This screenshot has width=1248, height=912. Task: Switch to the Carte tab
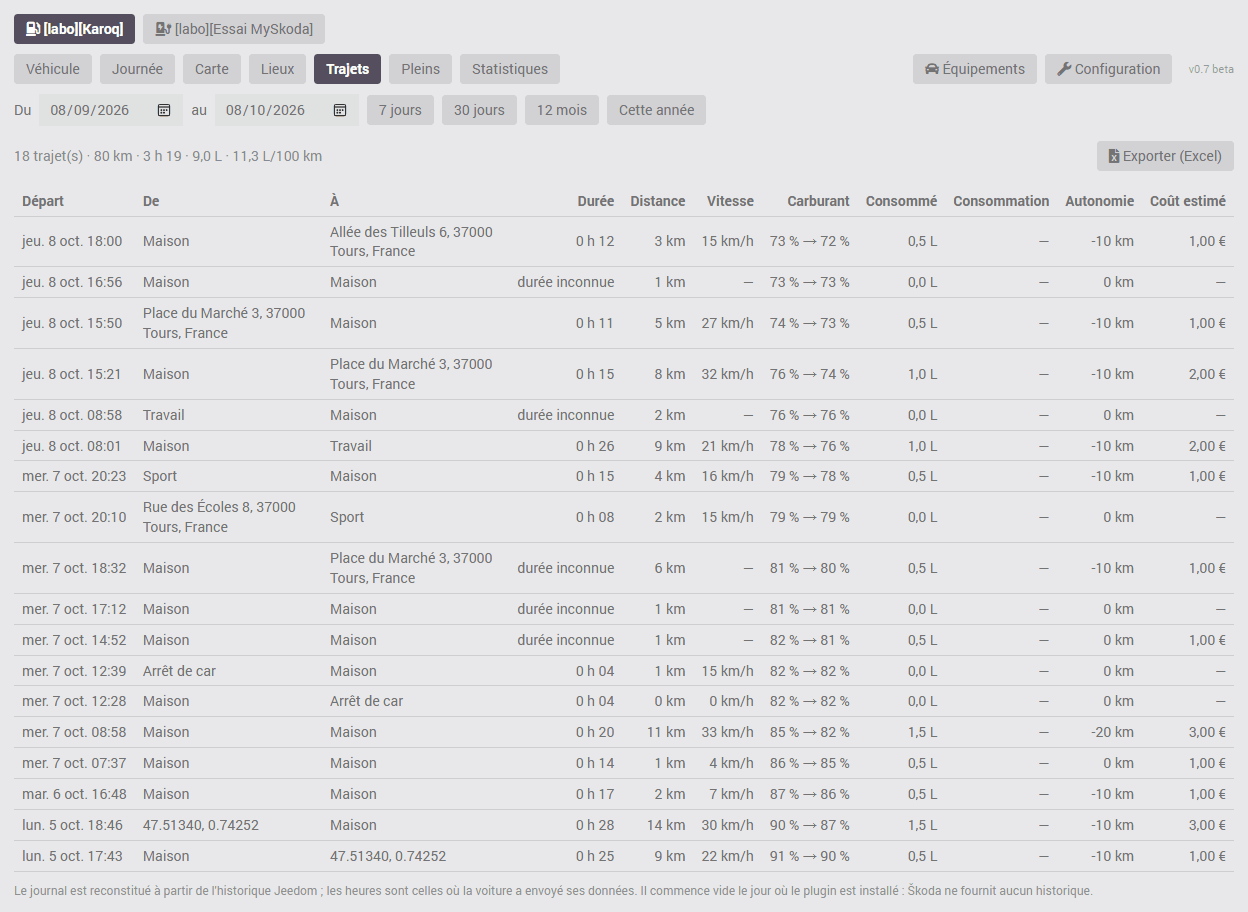click(x=212, y=69)
